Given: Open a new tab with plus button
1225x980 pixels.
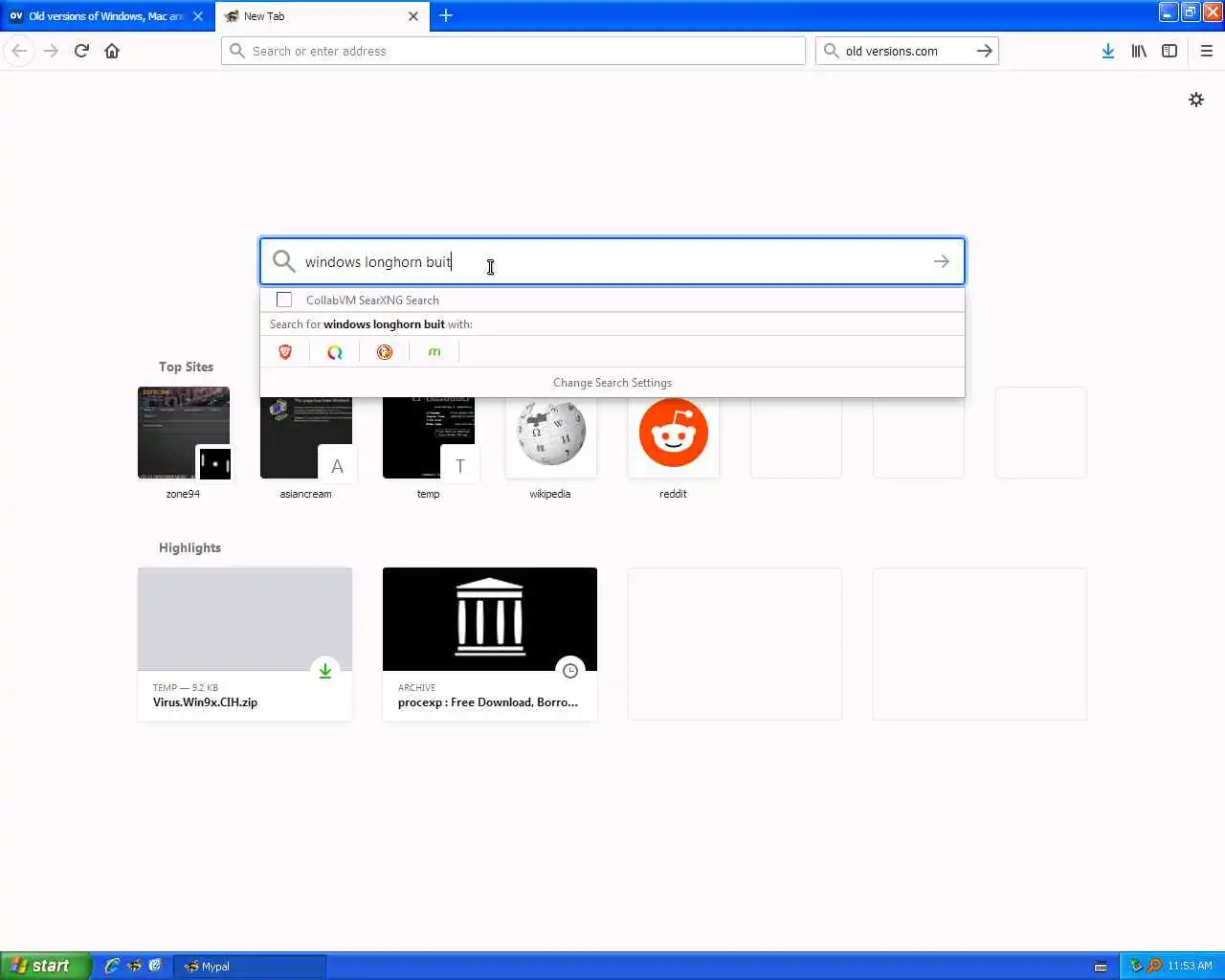Looking at the screenshot, I should click(446, 15).
